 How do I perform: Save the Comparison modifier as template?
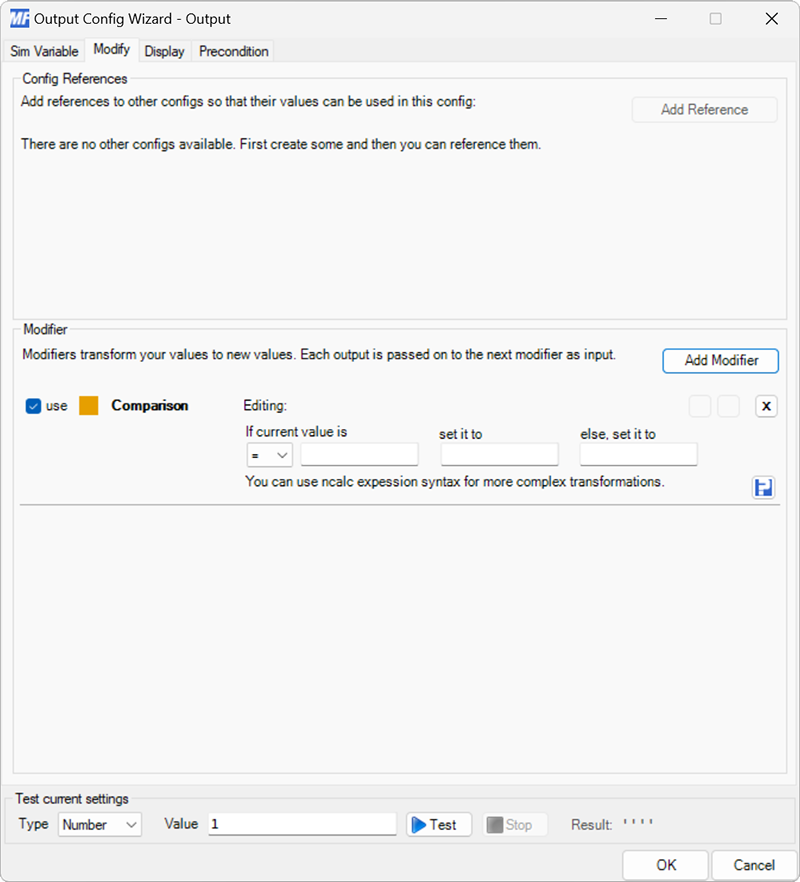point(764,487)
